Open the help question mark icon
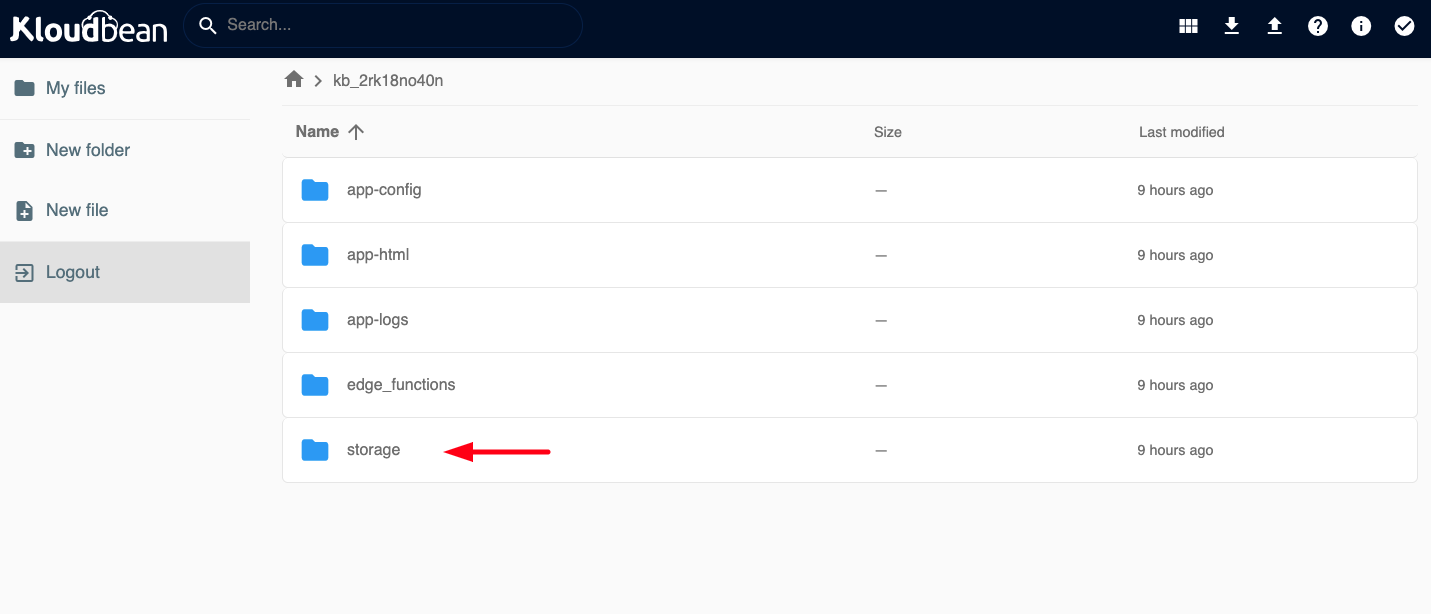The image size is (1431, 614). (1318, 27)
